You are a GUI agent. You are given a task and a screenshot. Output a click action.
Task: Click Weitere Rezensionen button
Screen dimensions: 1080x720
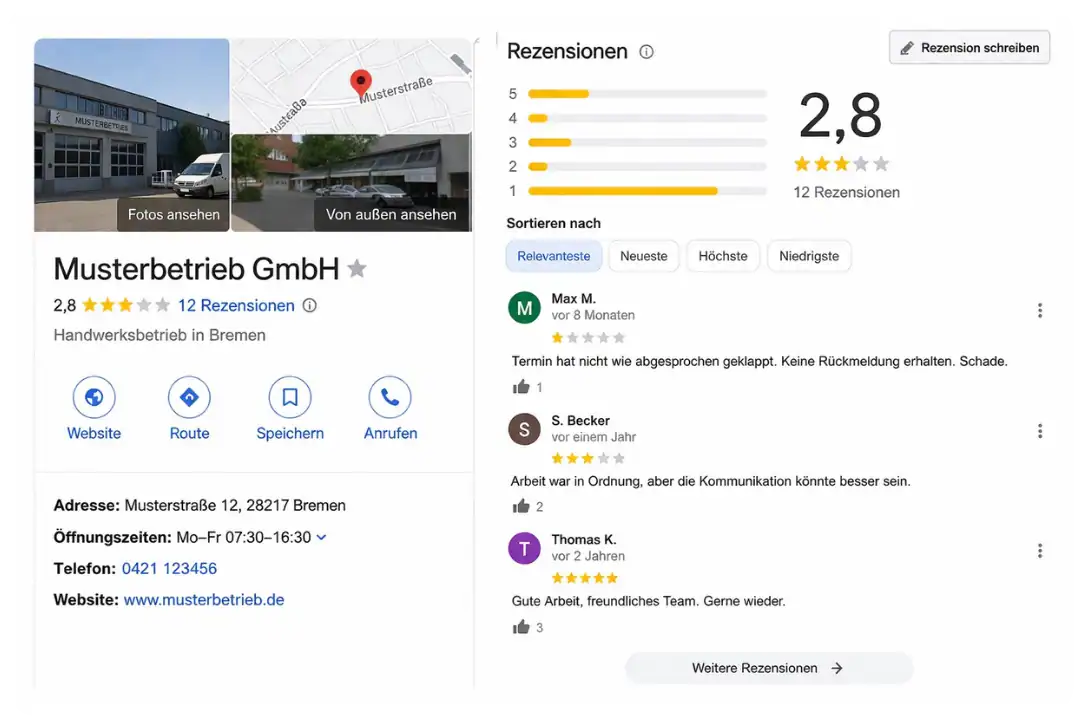(769, 668)
